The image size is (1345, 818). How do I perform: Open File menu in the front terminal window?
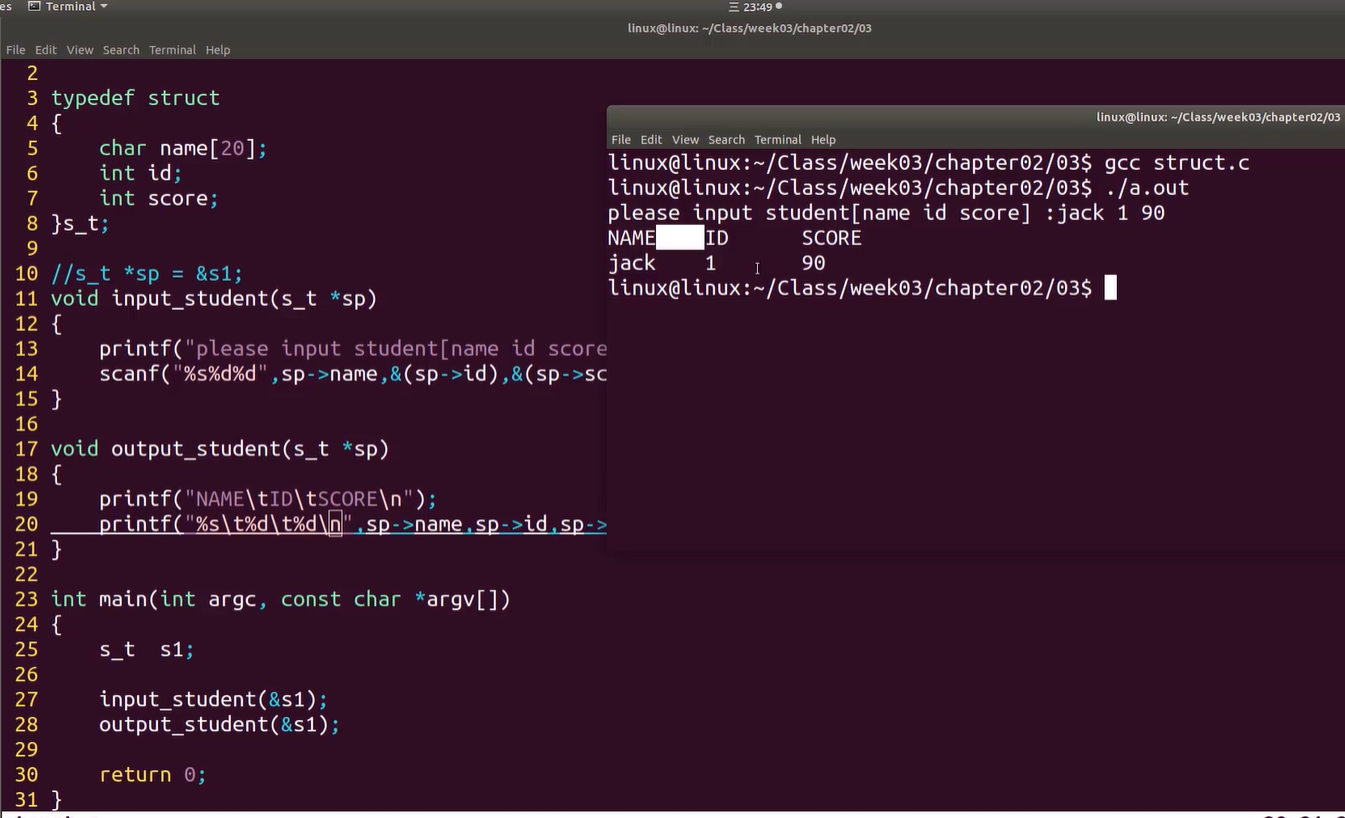click(x=621, y=140)
